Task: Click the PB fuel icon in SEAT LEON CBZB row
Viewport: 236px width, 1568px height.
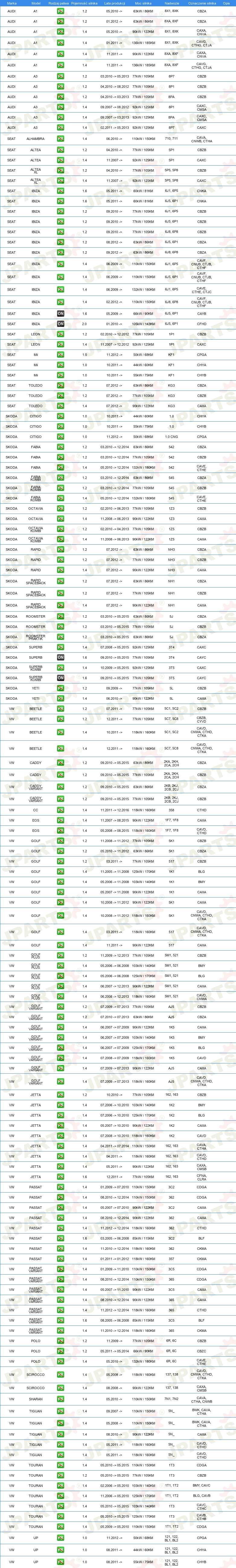Action: click(60, 334)
